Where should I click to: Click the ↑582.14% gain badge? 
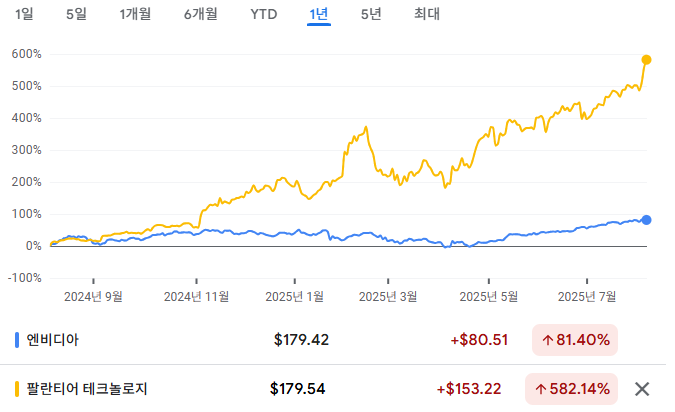tap(571, 389)
